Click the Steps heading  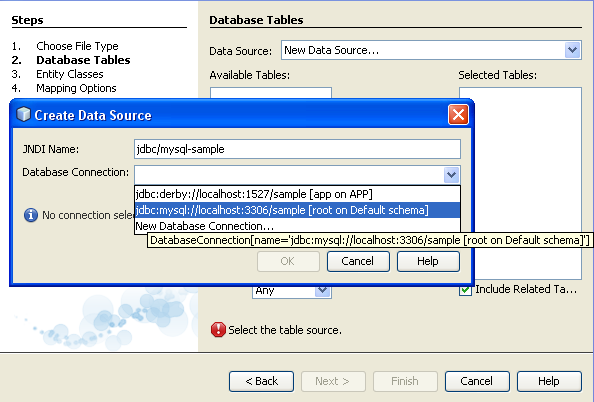[x=27, y=20]
